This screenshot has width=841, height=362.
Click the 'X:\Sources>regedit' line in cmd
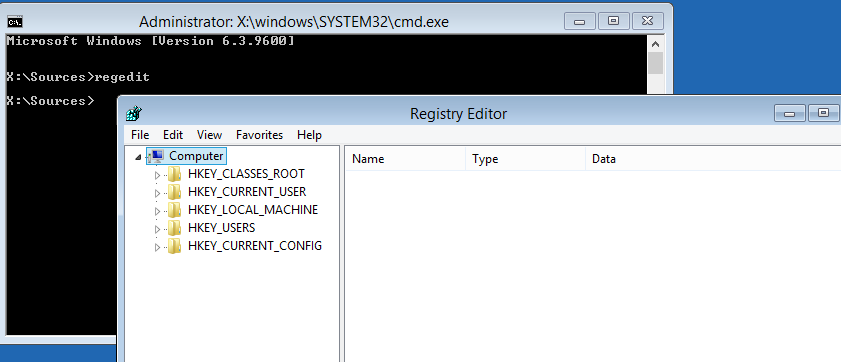pyautogui.click(x=78, y=77)
